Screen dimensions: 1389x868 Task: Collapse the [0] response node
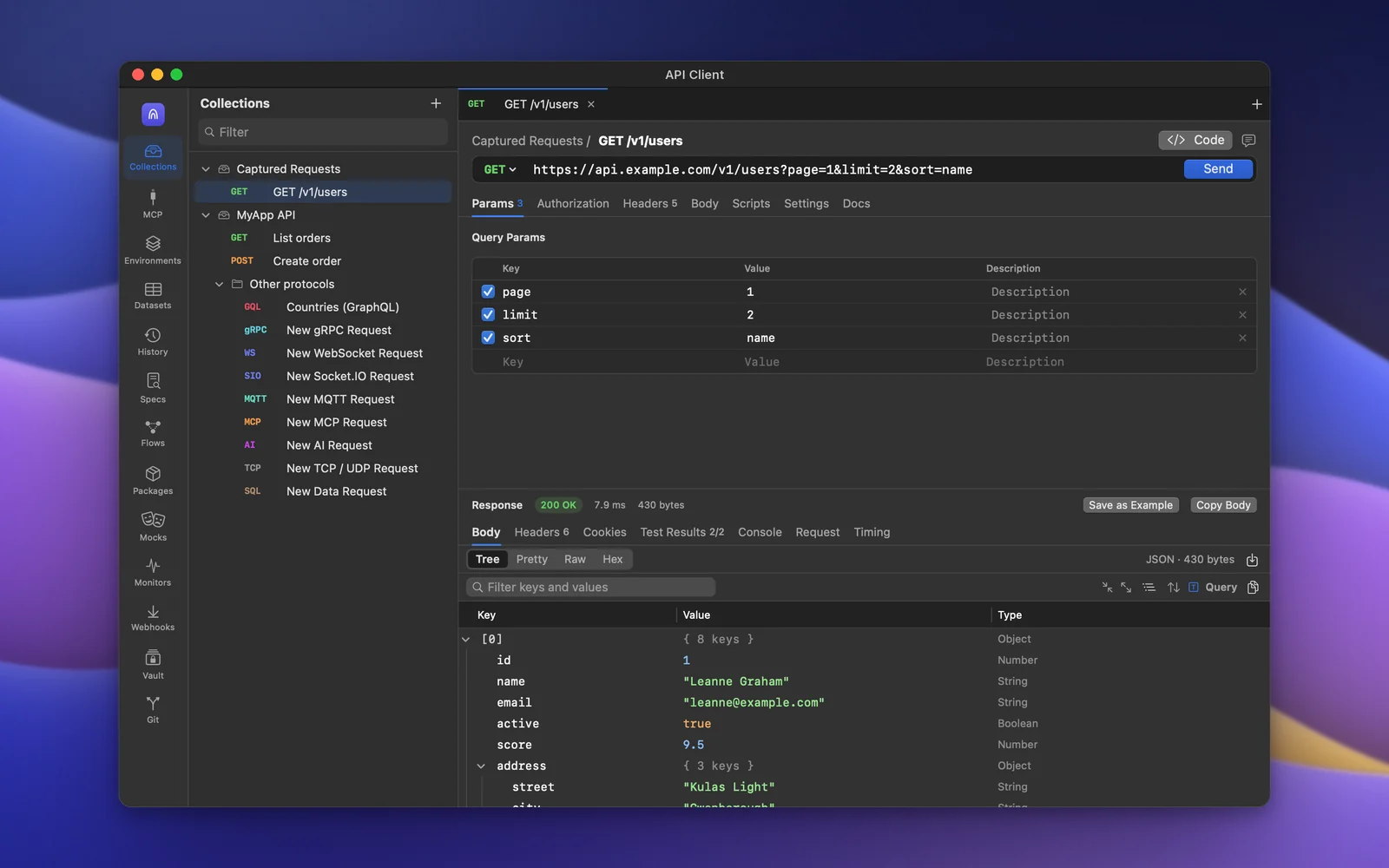tap(466, 640)
